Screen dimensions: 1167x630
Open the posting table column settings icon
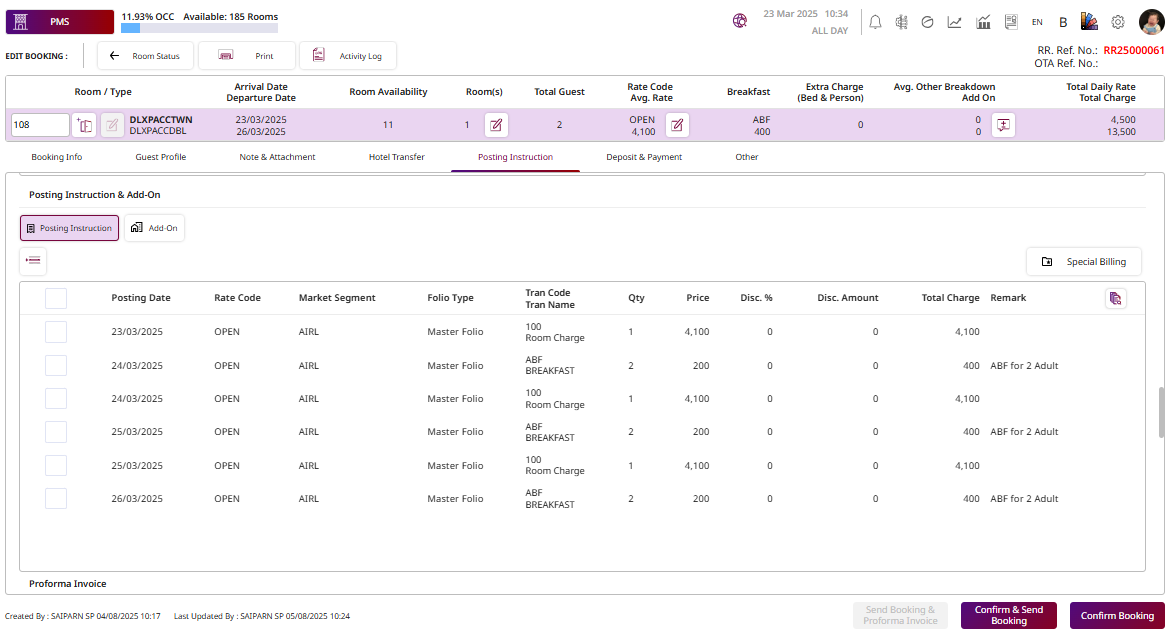[1115, 298]
